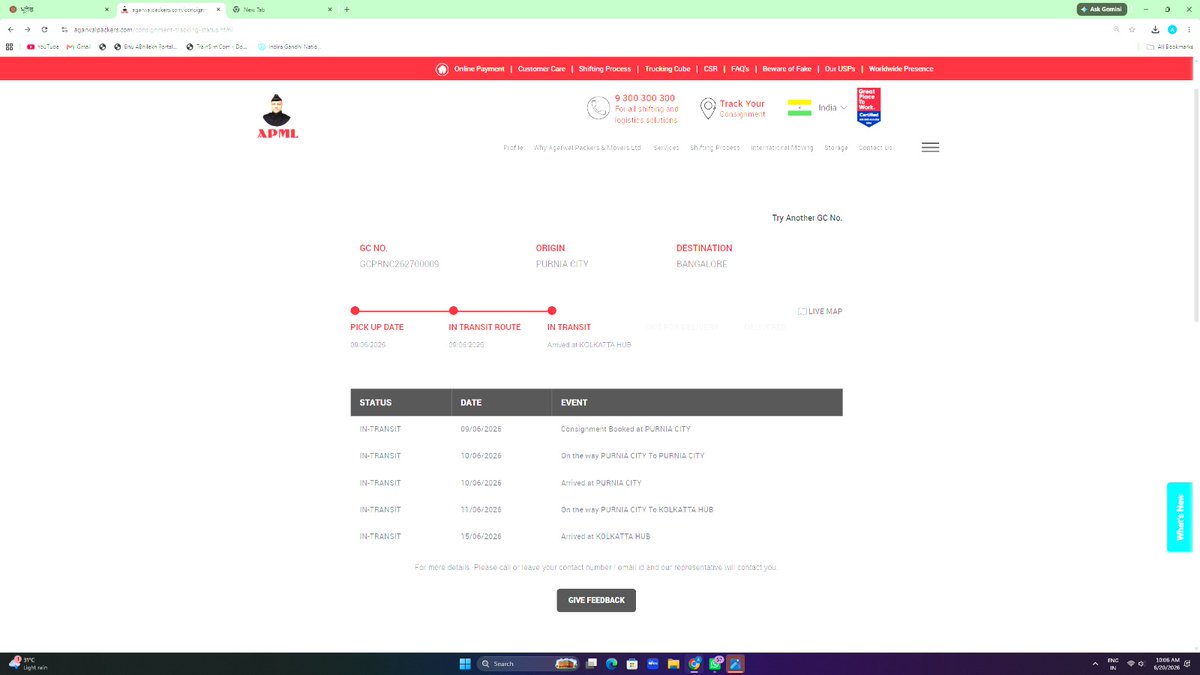Open the YouTube bookmark
Screen dimensions: 1200x675
pyautogui.click(x=43, y=46)
